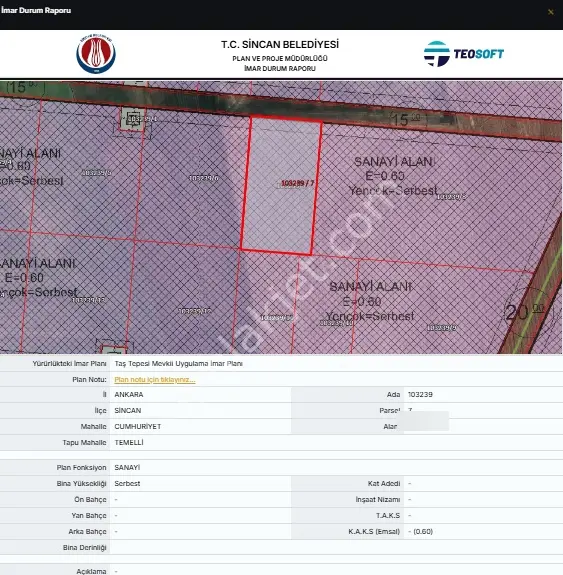This screenshot has height=575, width=563.
Task: Click the 'Plan Fonksiyon' label
Action: 81,468
